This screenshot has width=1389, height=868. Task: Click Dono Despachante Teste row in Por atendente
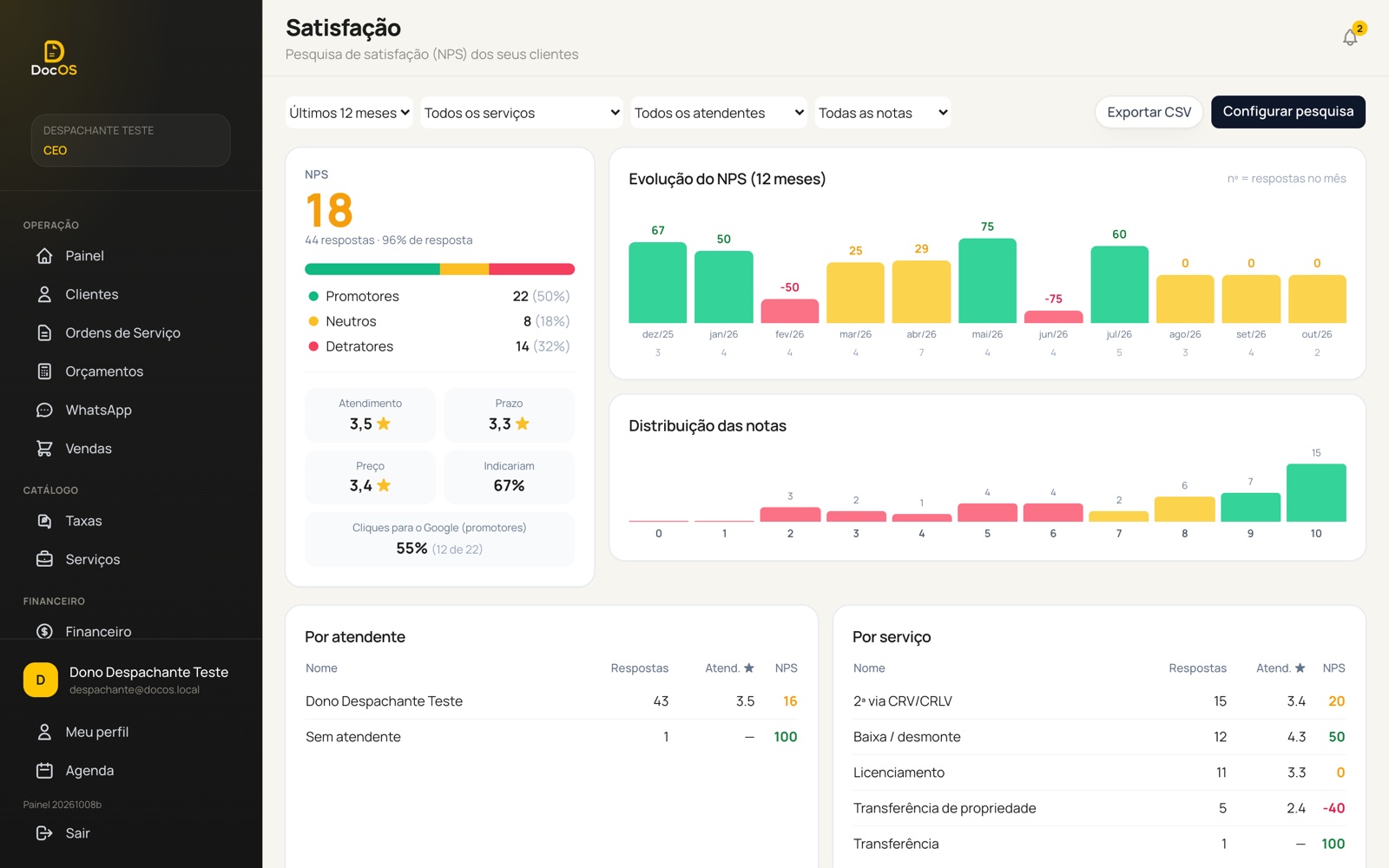(x=551, y=701)
